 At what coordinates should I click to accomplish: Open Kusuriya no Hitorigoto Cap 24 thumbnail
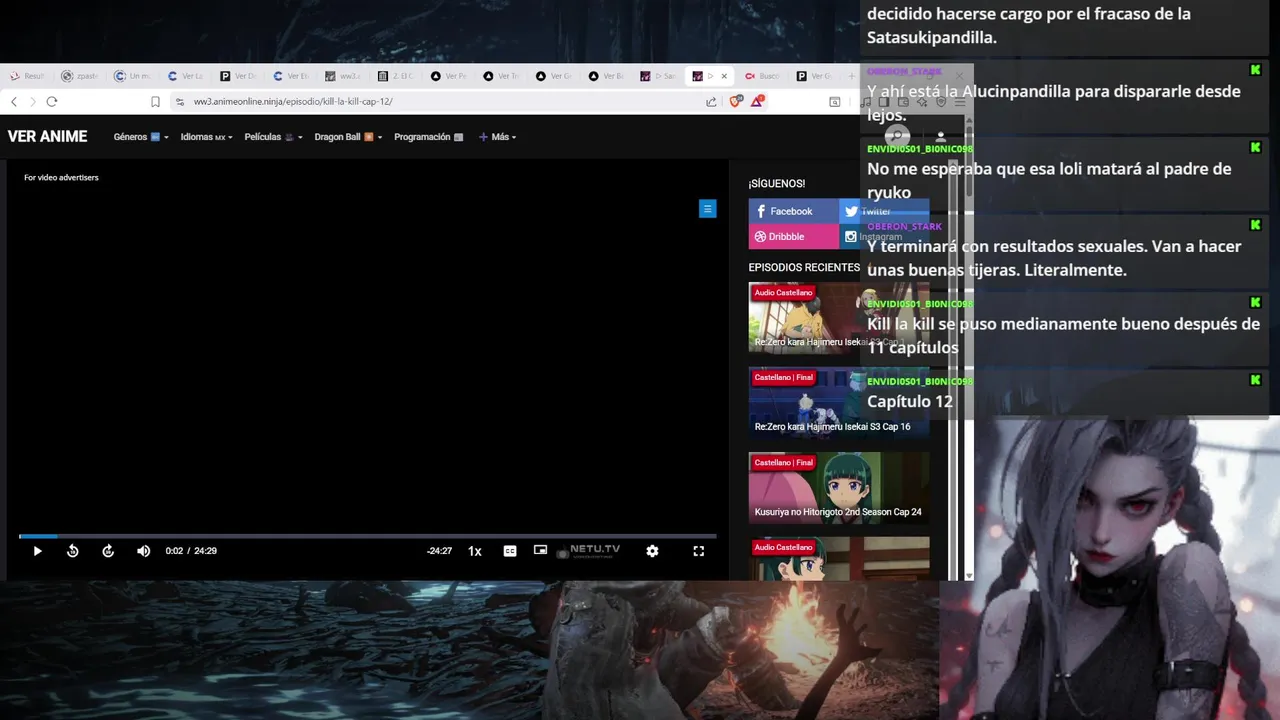838,488
